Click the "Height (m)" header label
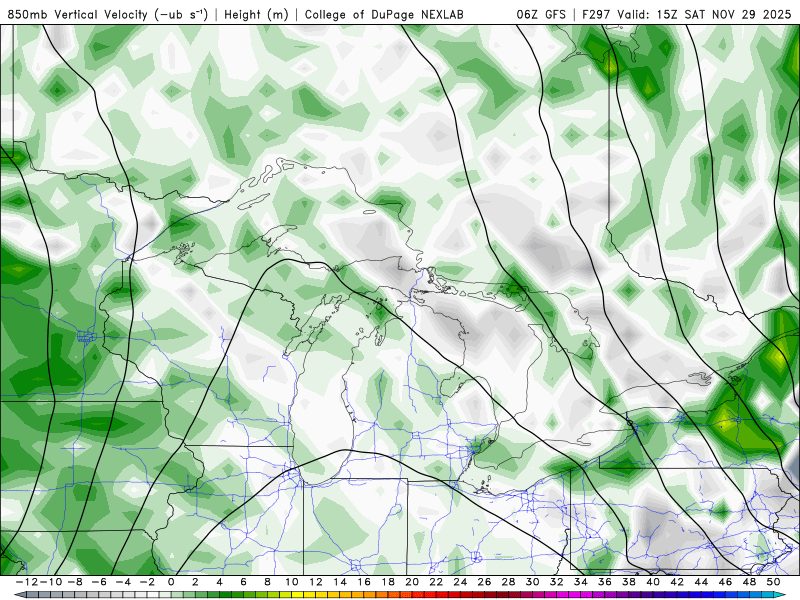800x600 pixels. coord(256,14)
